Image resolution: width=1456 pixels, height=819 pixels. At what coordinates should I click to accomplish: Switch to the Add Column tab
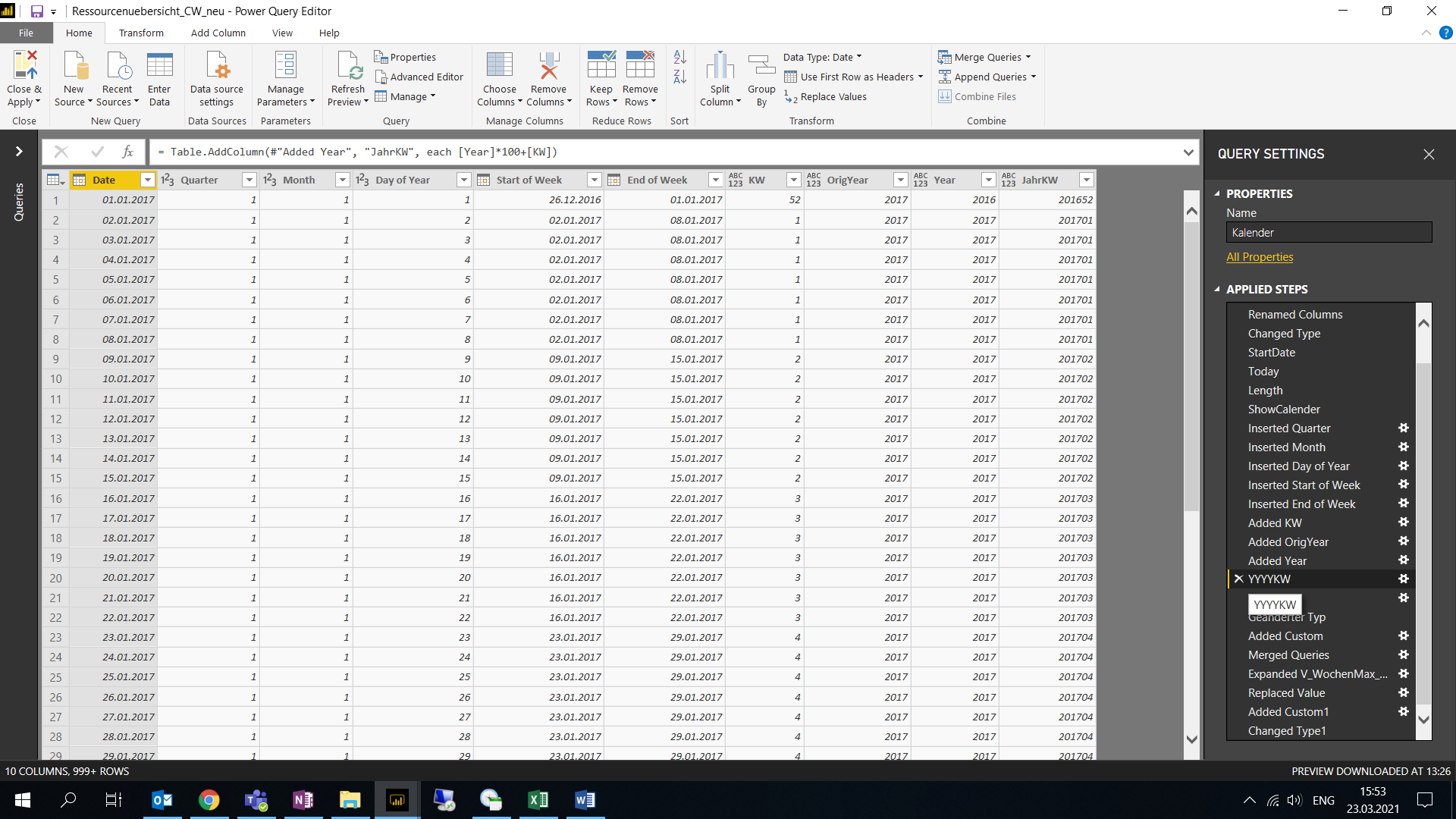point(218,33)
